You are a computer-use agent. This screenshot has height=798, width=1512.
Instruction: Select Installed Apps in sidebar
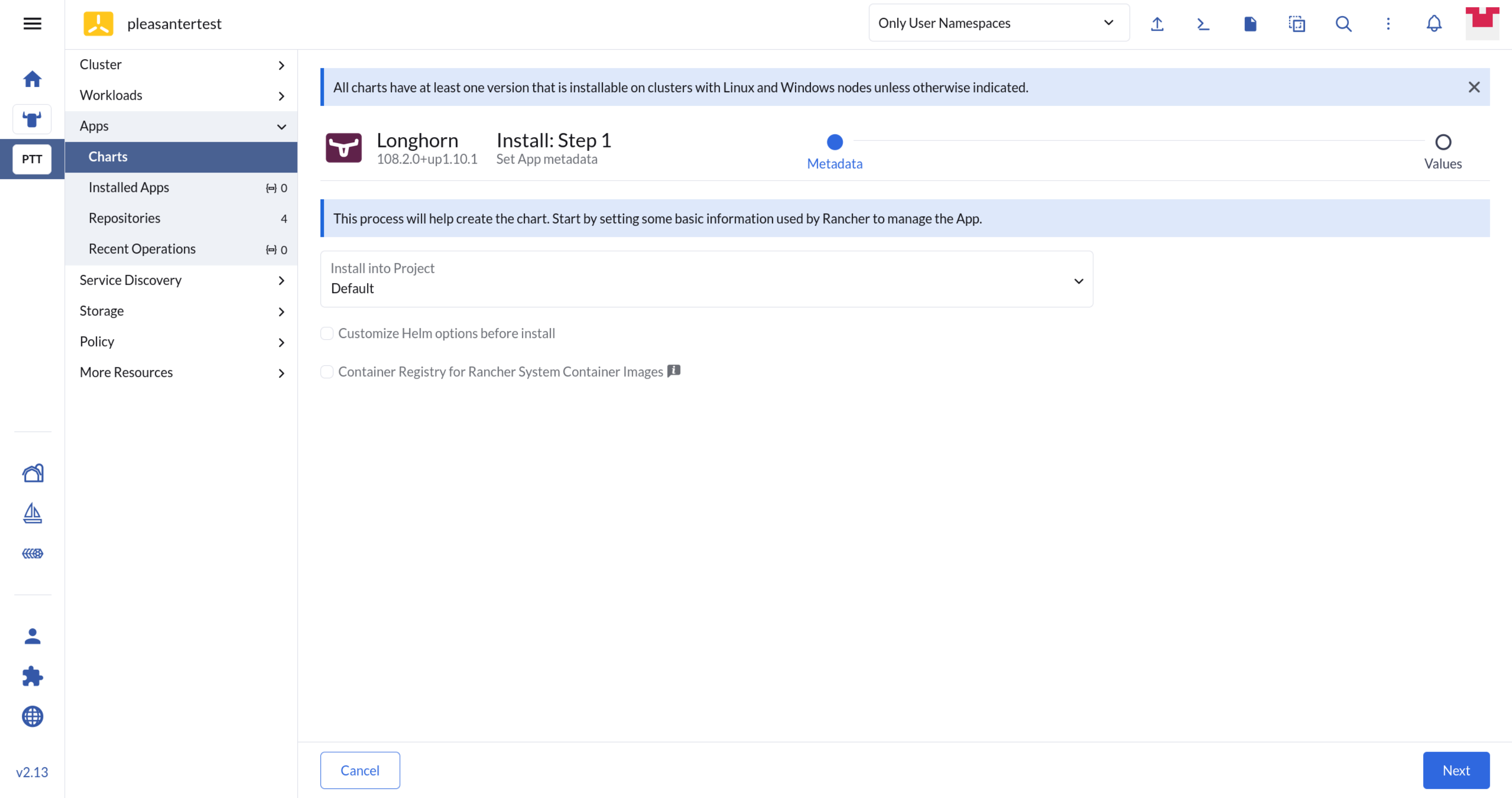click(x=129, y=188)
